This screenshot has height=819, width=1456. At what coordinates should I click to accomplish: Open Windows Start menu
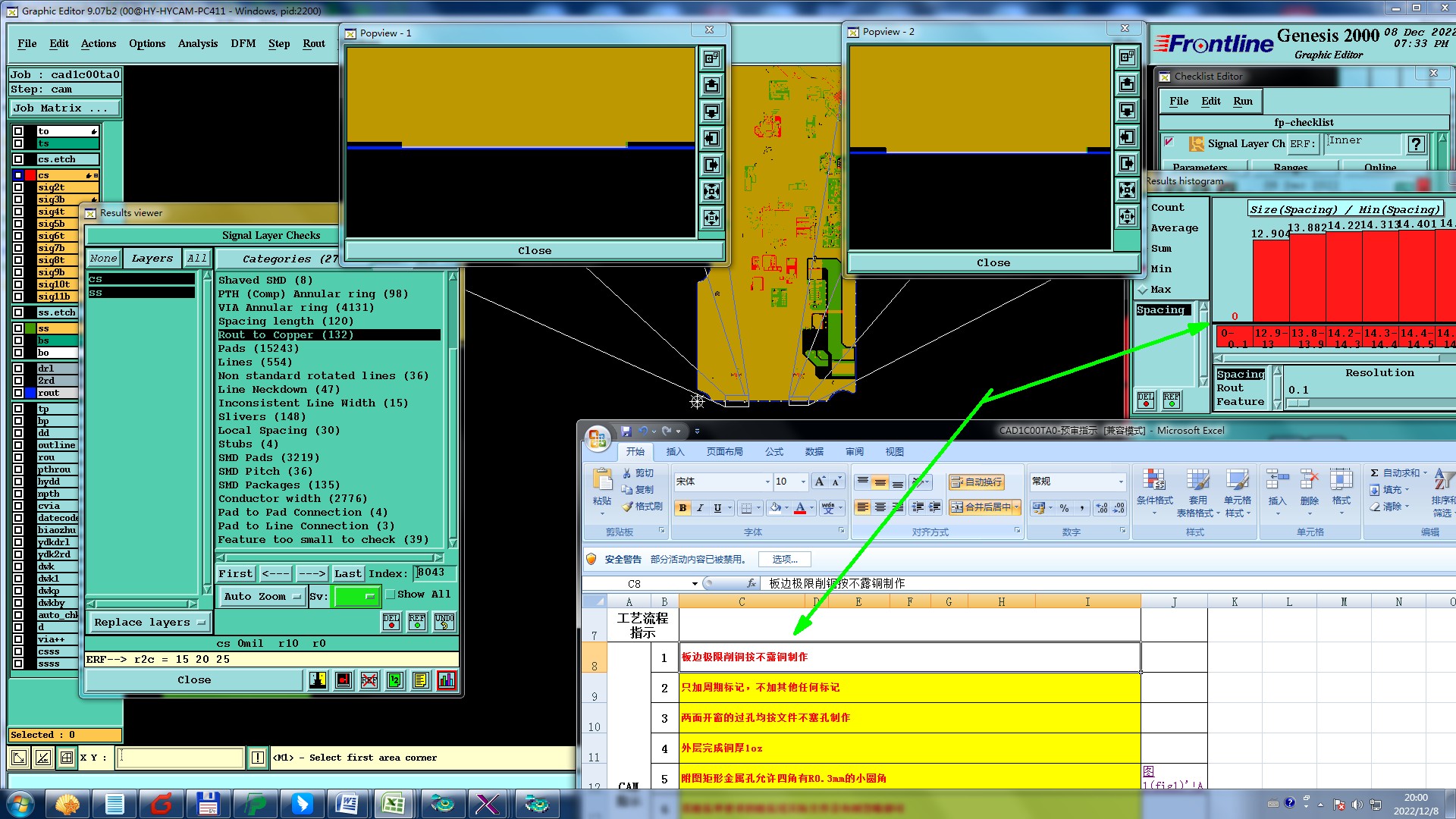pos(20,804)
